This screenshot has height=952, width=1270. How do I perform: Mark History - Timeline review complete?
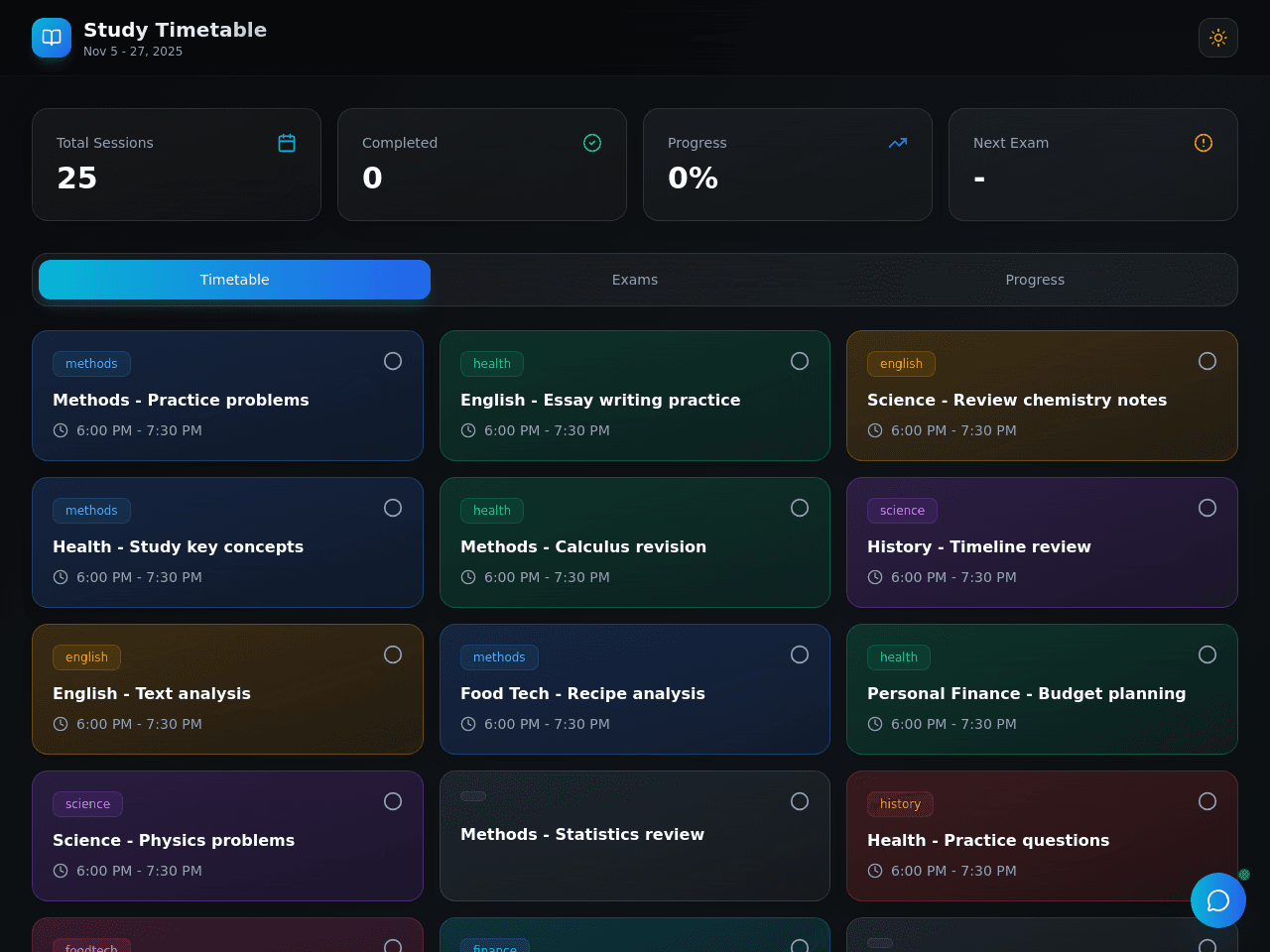[x=1207, y=508]
